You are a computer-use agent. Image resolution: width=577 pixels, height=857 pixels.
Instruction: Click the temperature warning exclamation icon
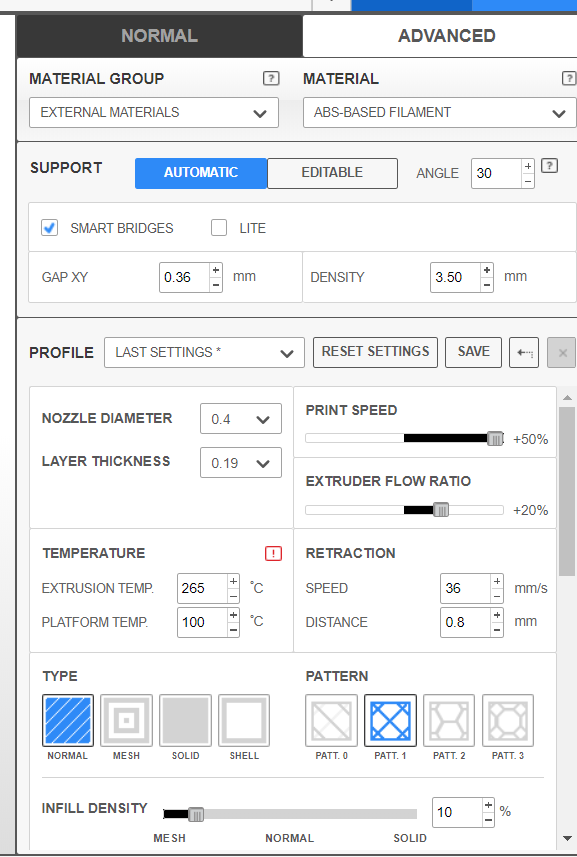point(273,554)
